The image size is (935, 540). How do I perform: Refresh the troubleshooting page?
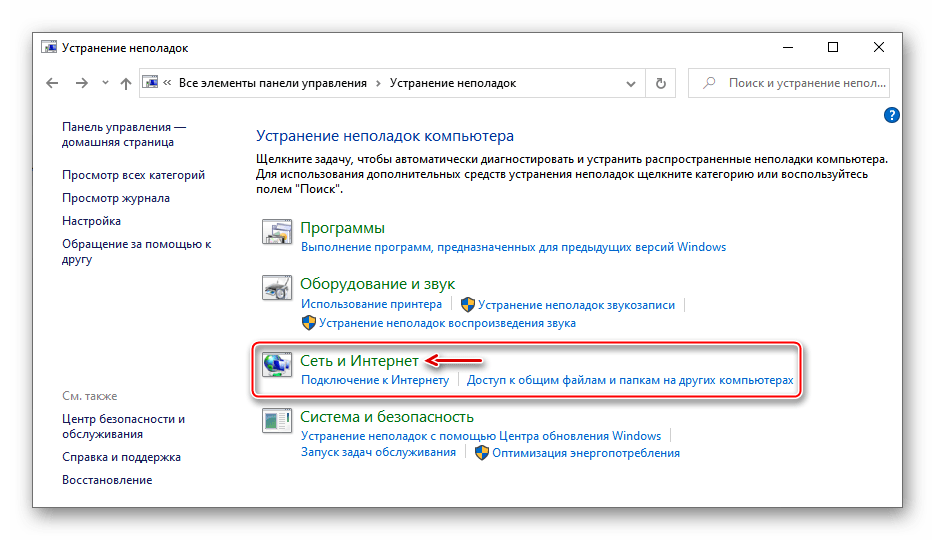[660, 83]
